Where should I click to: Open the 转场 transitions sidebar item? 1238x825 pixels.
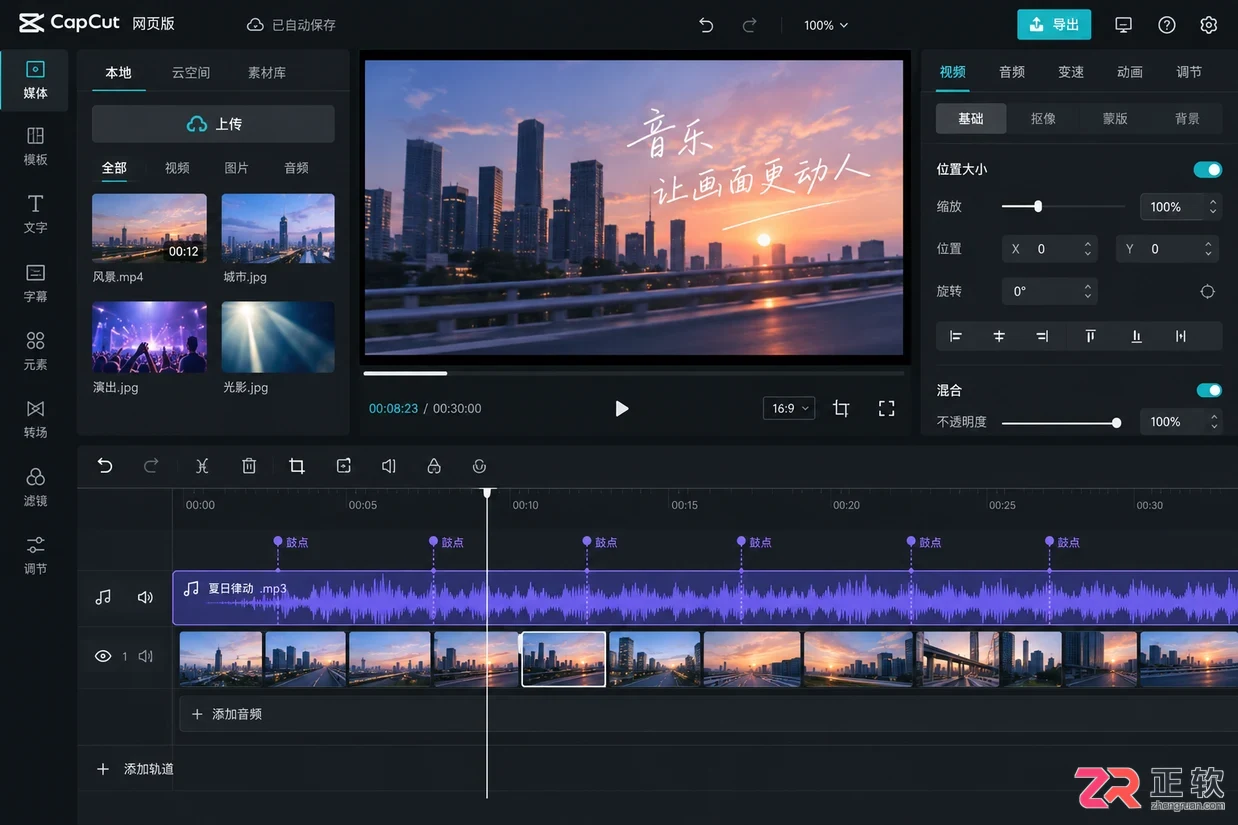(x=35, y=419)
